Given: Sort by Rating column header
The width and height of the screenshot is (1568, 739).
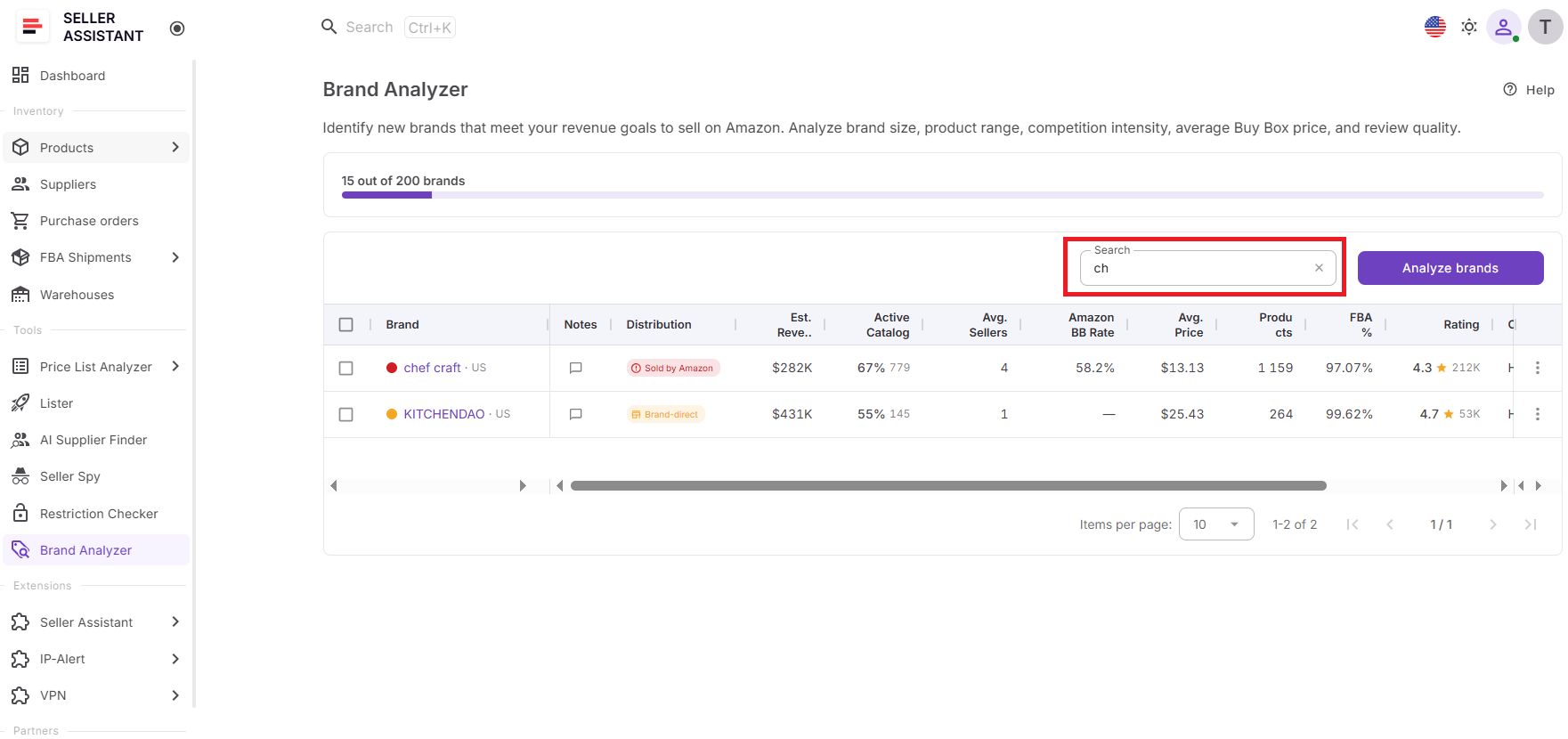Looking at the screenshot, I should click(x=1461, y=325).
